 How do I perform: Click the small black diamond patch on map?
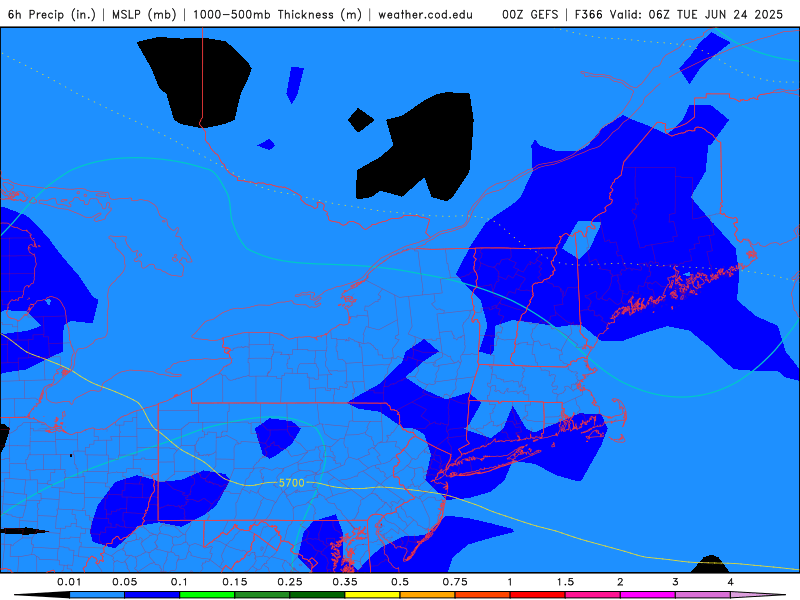point(360,120)
